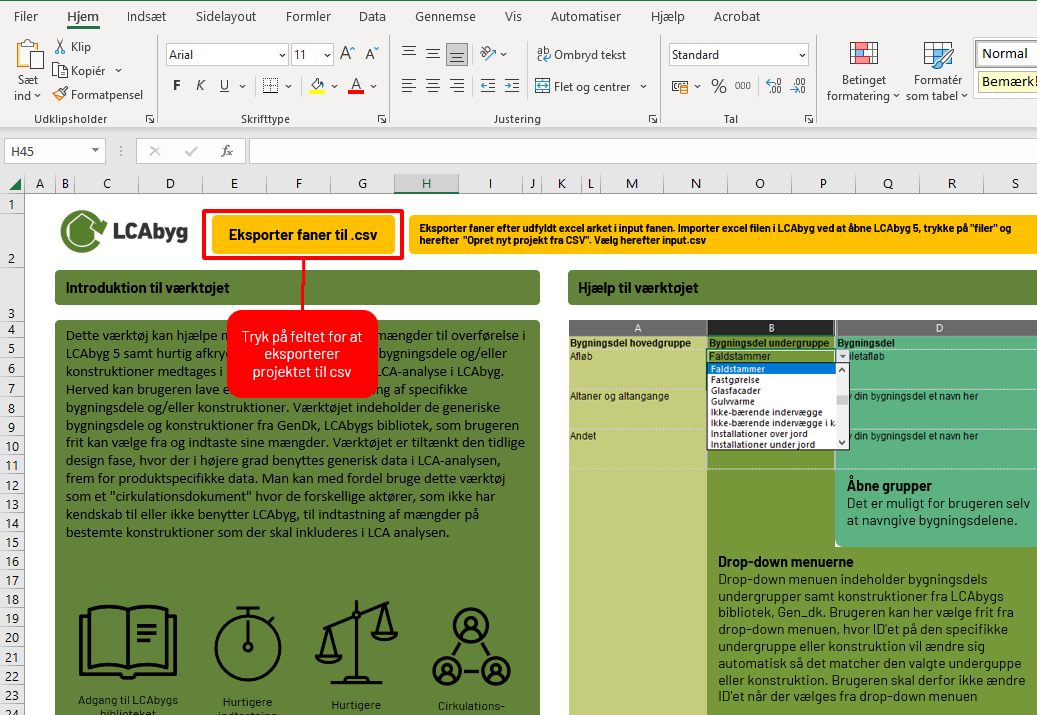Toggle bold formatting with the F button
This screenshot has width=1037, height=715.
pos(176,86)
